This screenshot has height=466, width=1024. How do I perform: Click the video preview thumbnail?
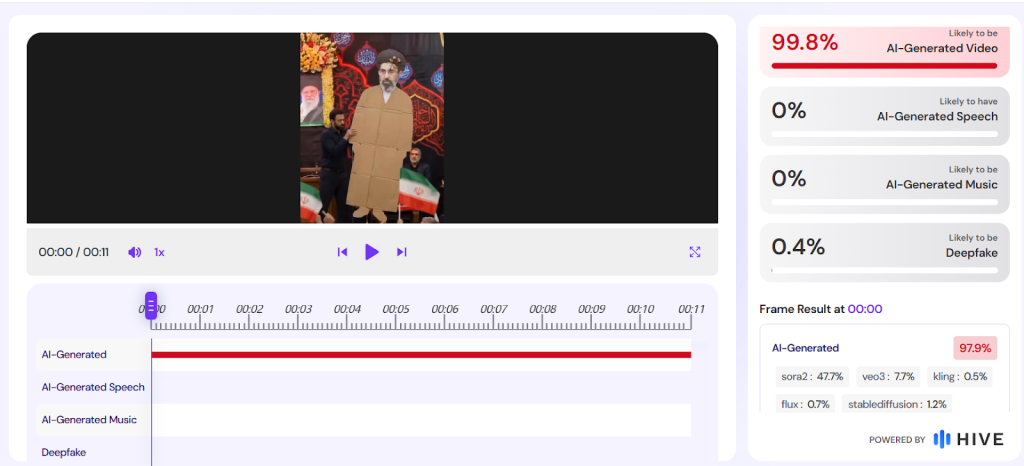[x=372, y=128]
